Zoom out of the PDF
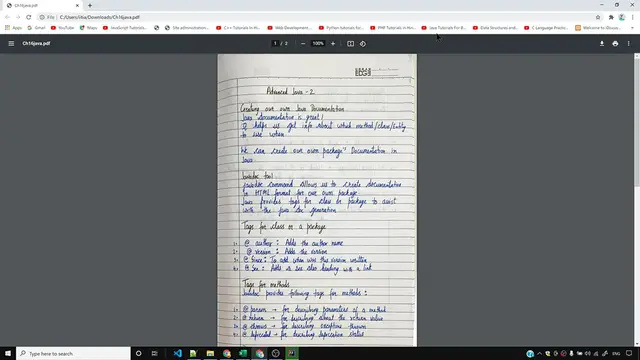This screenshot has width=640, height=360. (x=303, y=43)
